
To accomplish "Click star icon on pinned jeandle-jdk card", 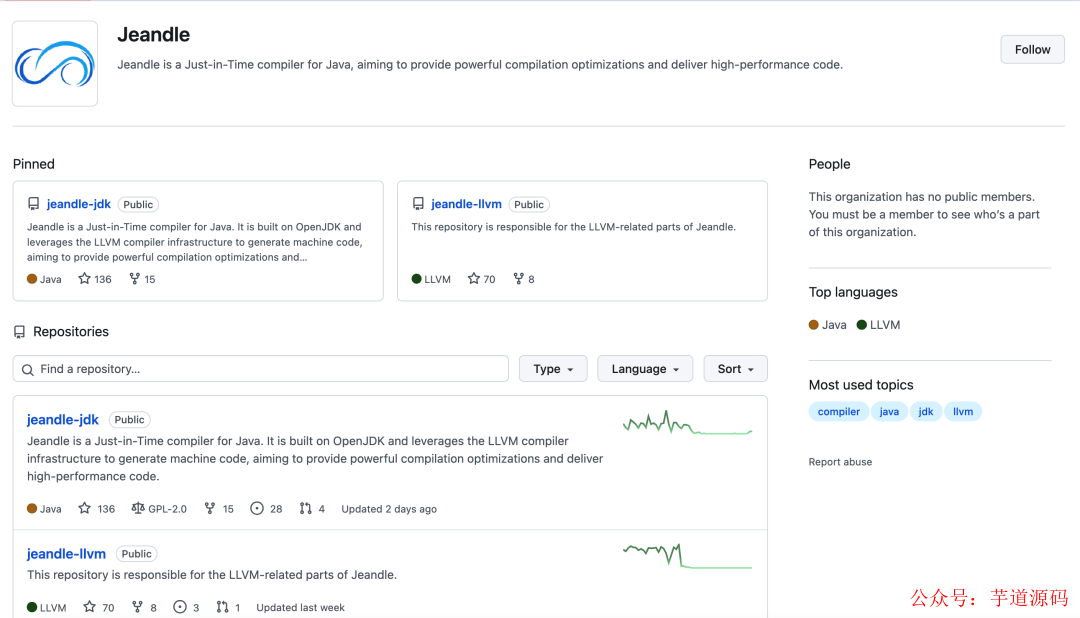I will click(85, 279).
